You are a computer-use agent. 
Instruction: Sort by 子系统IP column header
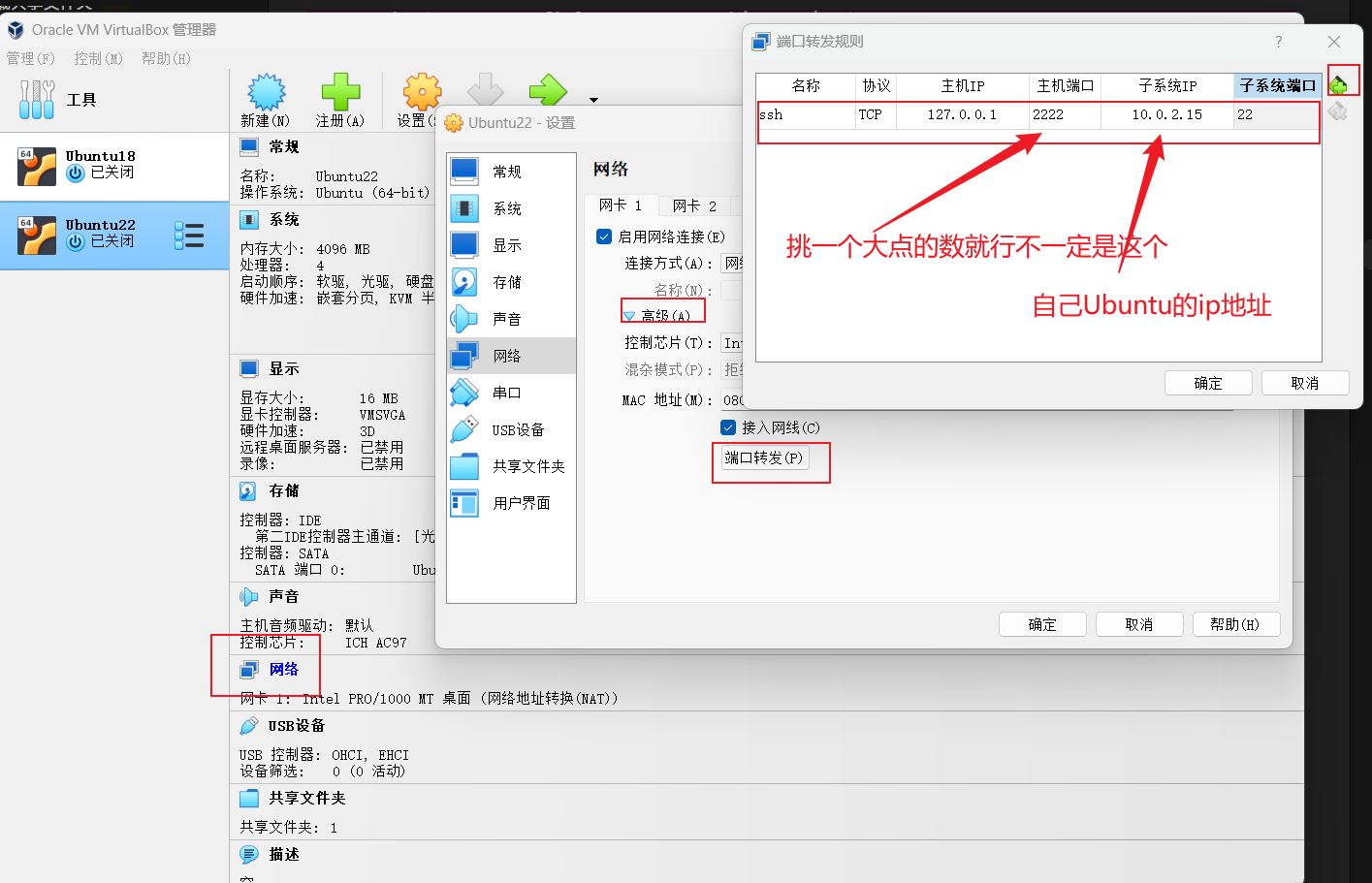[x=1167, y=86]
